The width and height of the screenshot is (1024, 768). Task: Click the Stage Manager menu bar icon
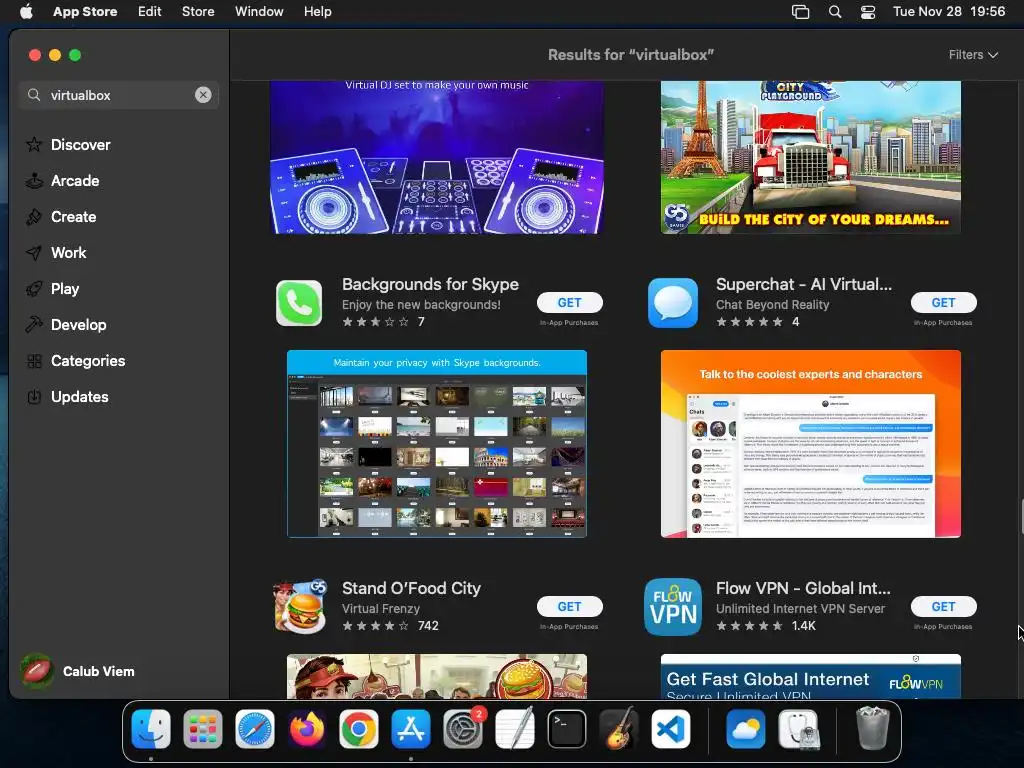point(801,12)
